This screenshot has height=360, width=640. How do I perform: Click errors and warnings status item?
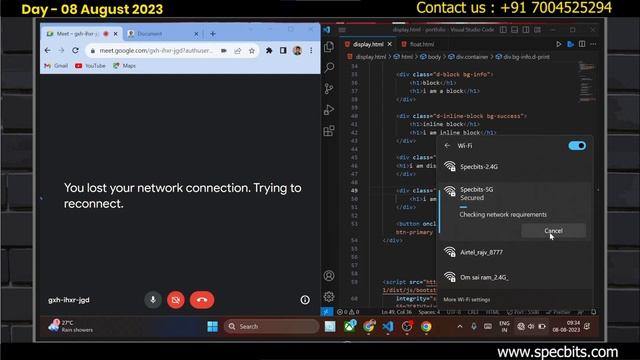(348, 312)
